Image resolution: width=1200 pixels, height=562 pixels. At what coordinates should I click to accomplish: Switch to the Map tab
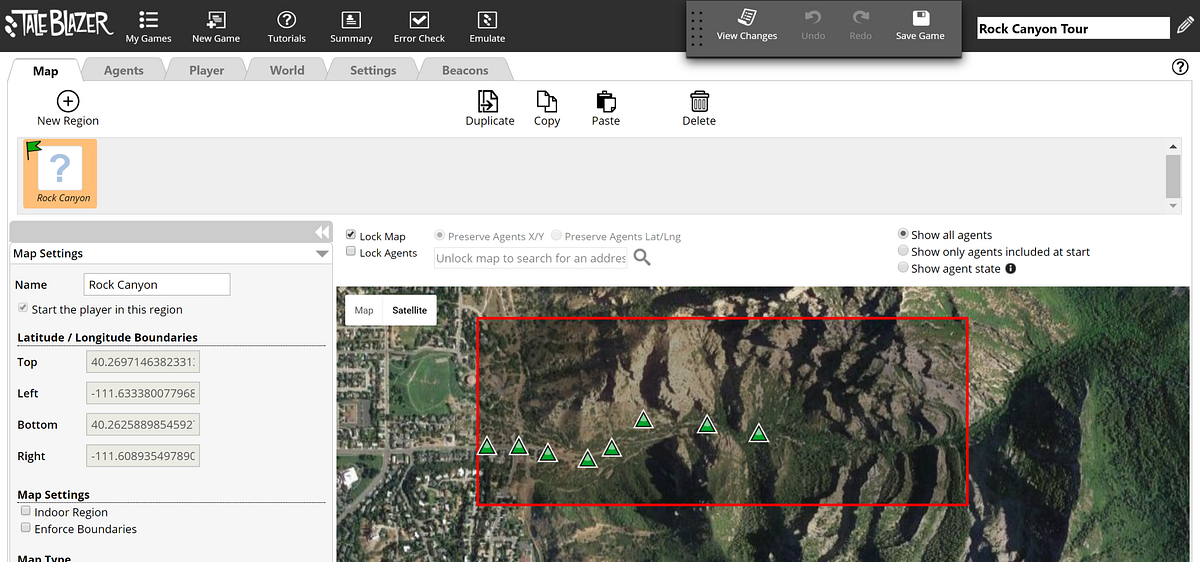point(46,70)
